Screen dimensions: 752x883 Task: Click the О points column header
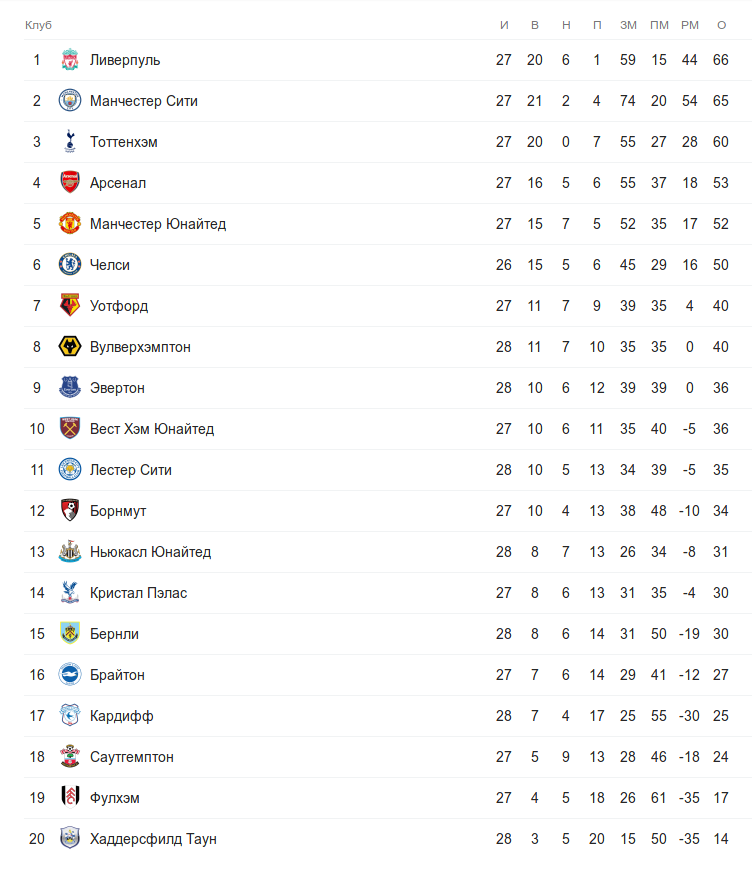coord(721,24)
